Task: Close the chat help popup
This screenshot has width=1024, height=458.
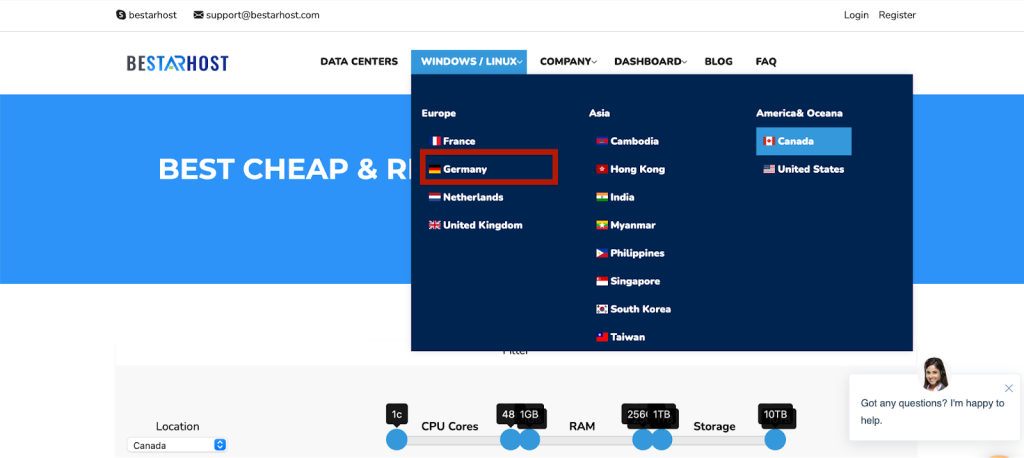Action: pyautogui.click(x=1009, y=388)
